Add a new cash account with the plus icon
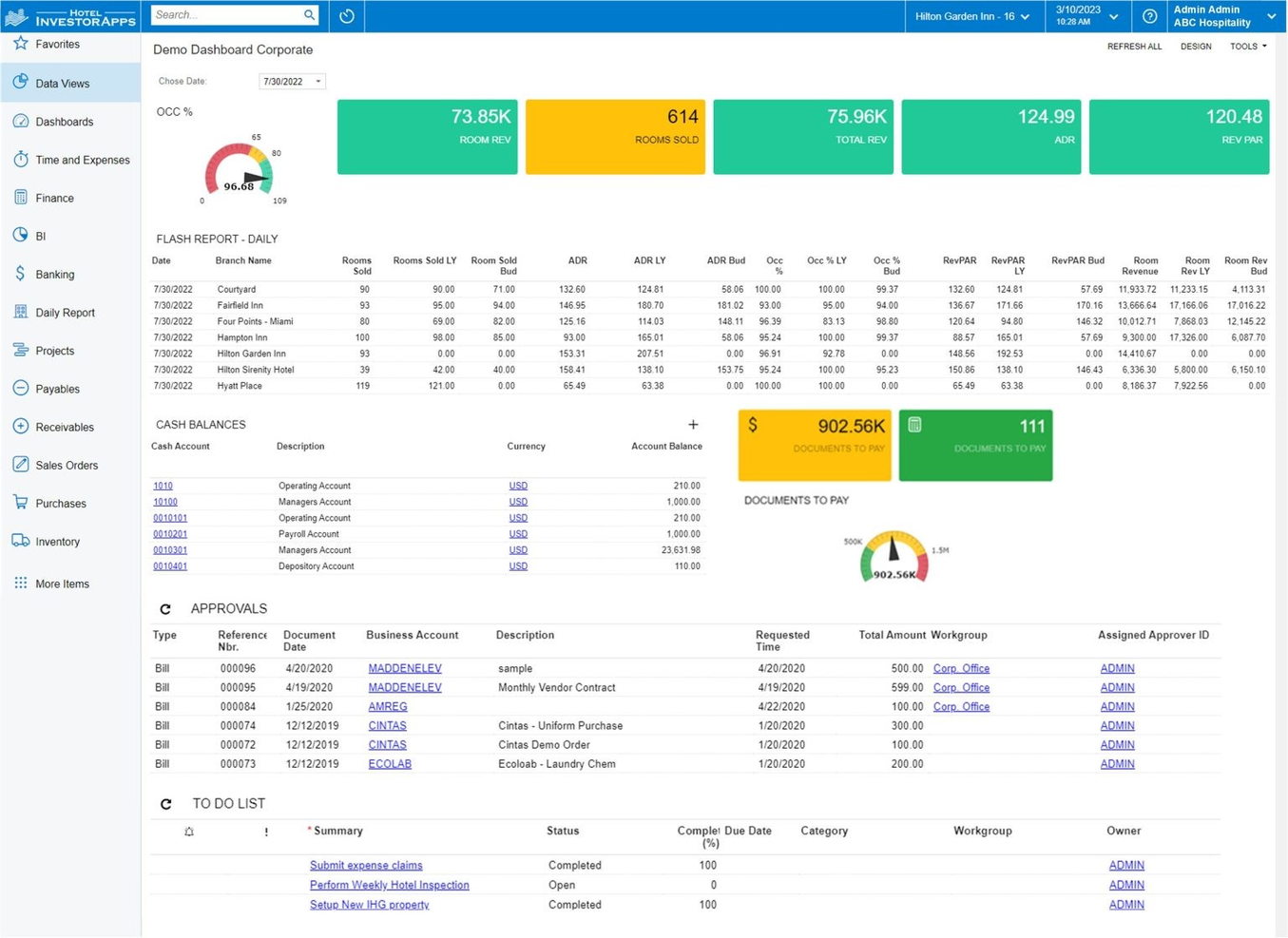1288x938 pixels. [693, 425]
